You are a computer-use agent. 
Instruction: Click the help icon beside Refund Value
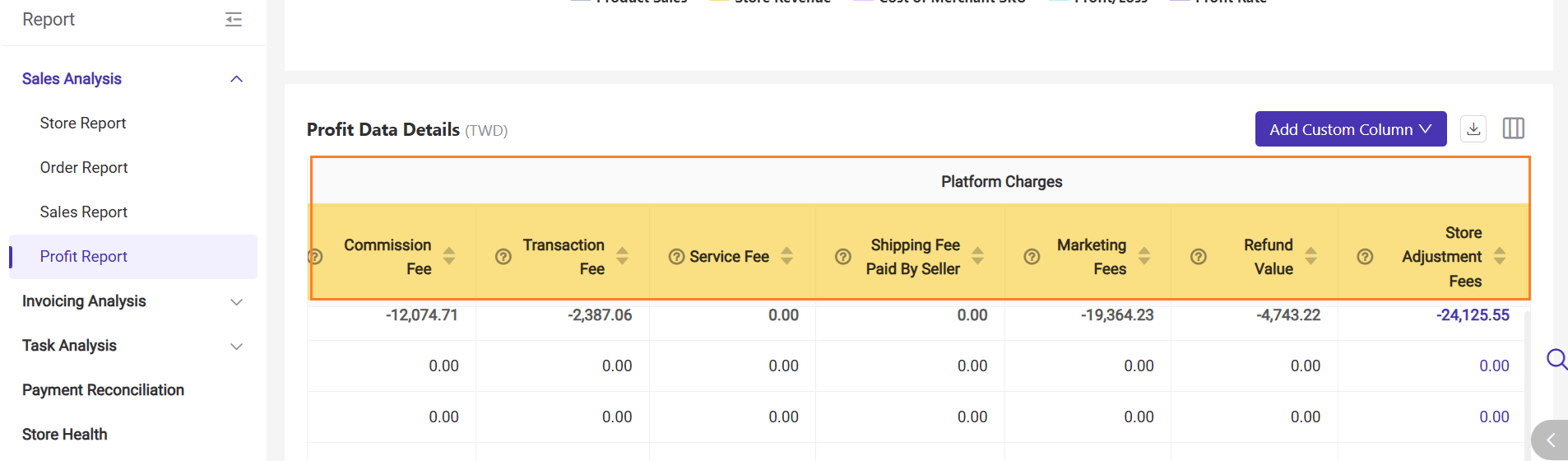point(1199,257)
